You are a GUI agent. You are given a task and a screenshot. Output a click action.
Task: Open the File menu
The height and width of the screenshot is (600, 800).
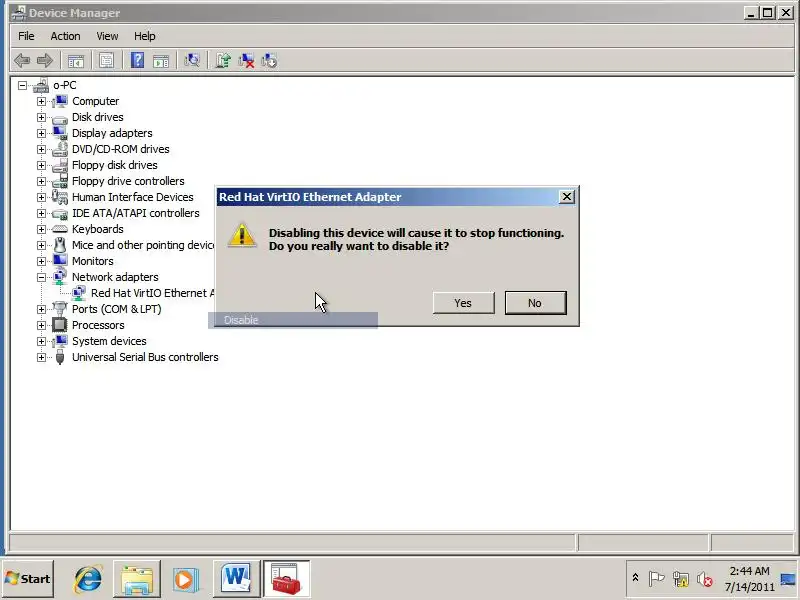click(26, 36)
